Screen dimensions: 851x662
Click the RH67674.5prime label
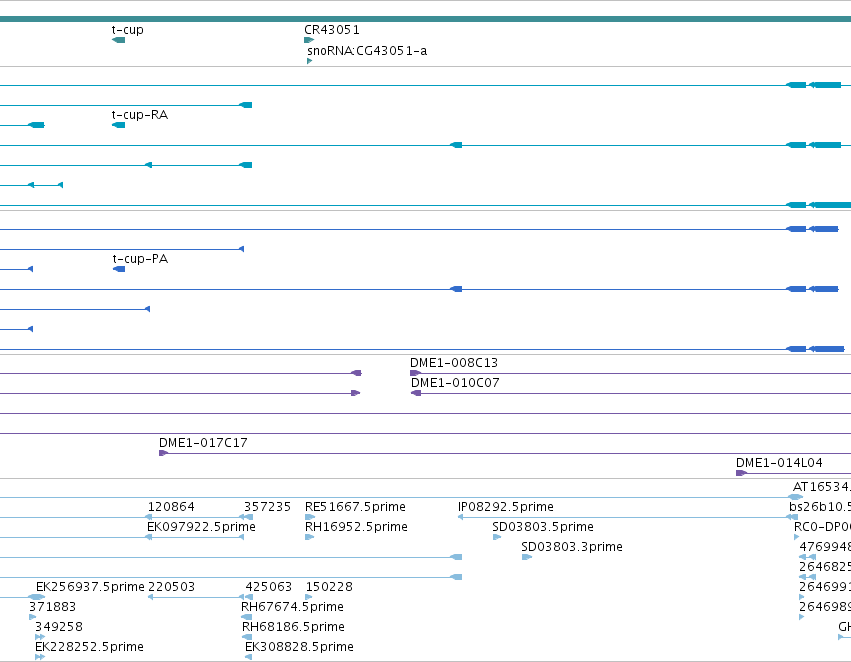(x=292, y=607)
